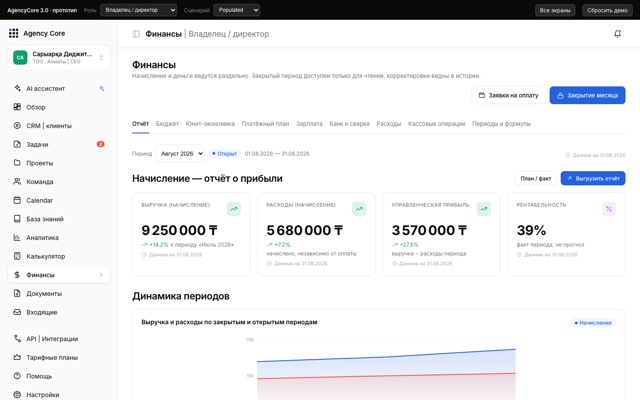Open Документы in the sidebar

59,293
